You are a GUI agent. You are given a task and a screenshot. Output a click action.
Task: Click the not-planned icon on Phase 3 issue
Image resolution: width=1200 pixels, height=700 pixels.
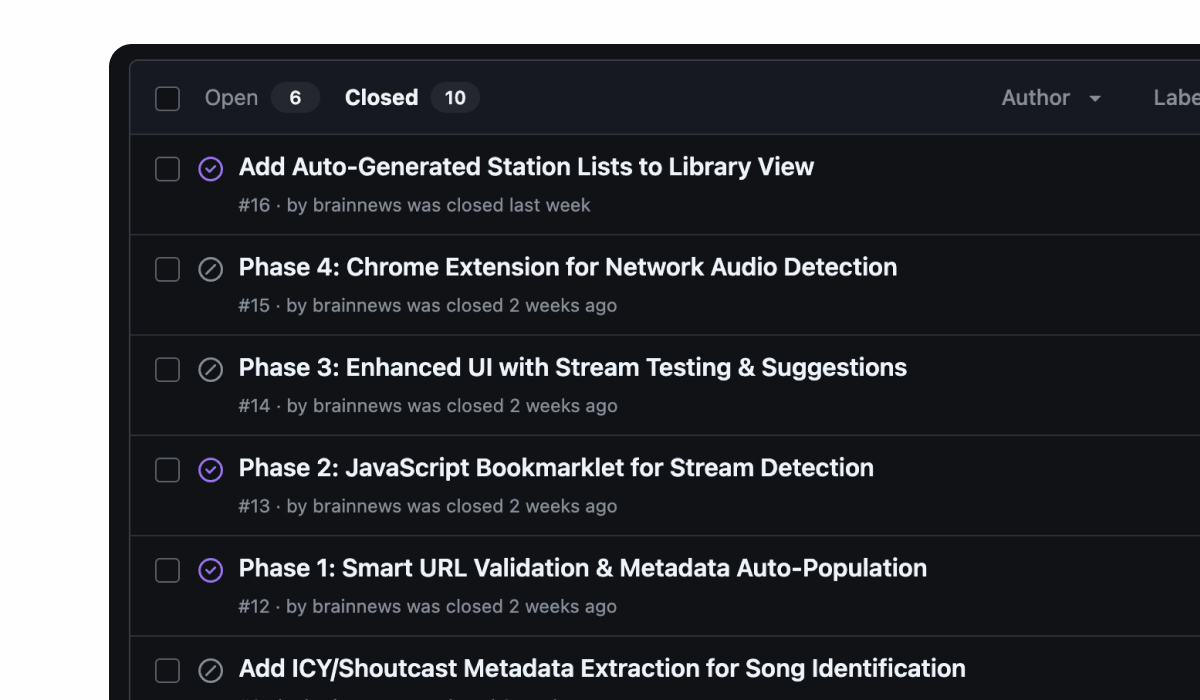tap(210, 369)
